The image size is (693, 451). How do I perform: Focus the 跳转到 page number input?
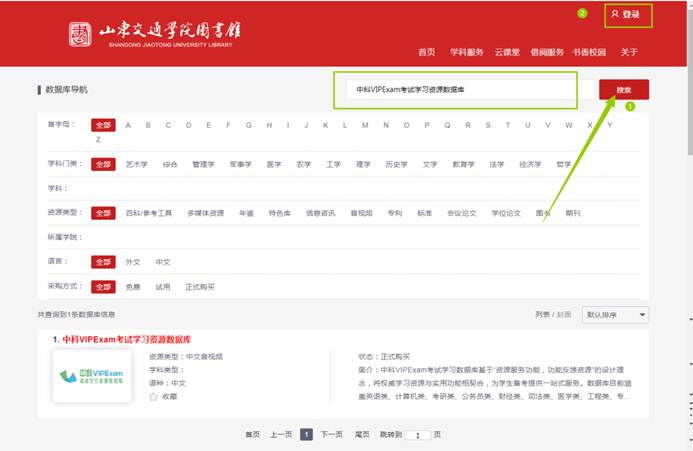[x=418, y=435]
